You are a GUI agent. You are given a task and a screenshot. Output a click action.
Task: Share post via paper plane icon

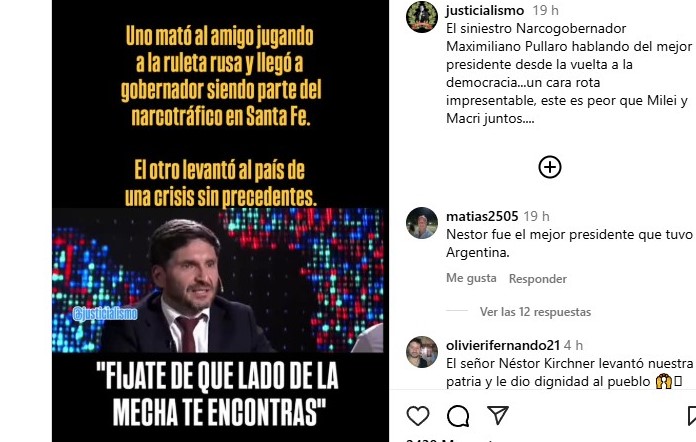coord(498,415)
